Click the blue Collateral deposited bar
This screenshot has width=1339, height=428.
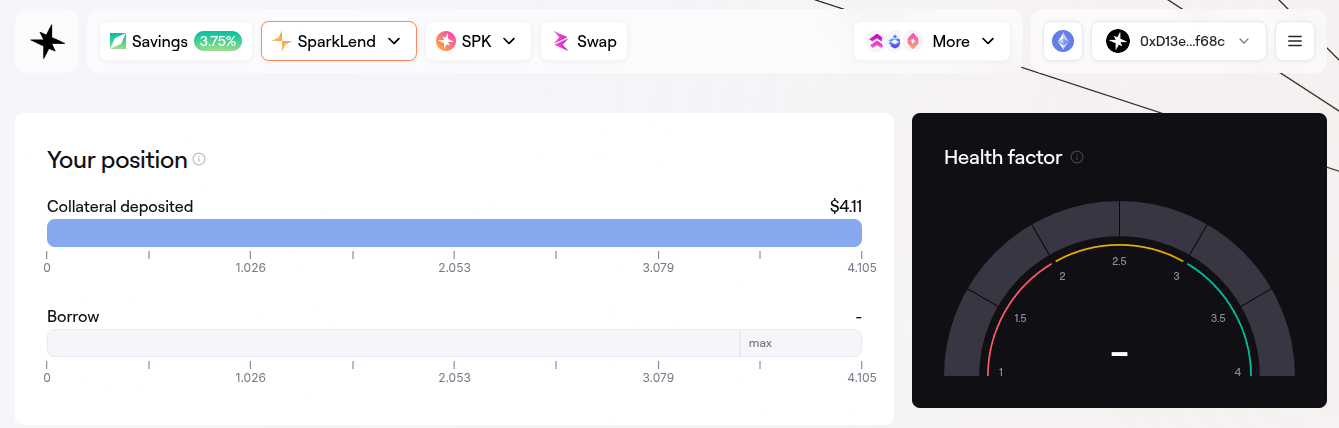[454, 233]
